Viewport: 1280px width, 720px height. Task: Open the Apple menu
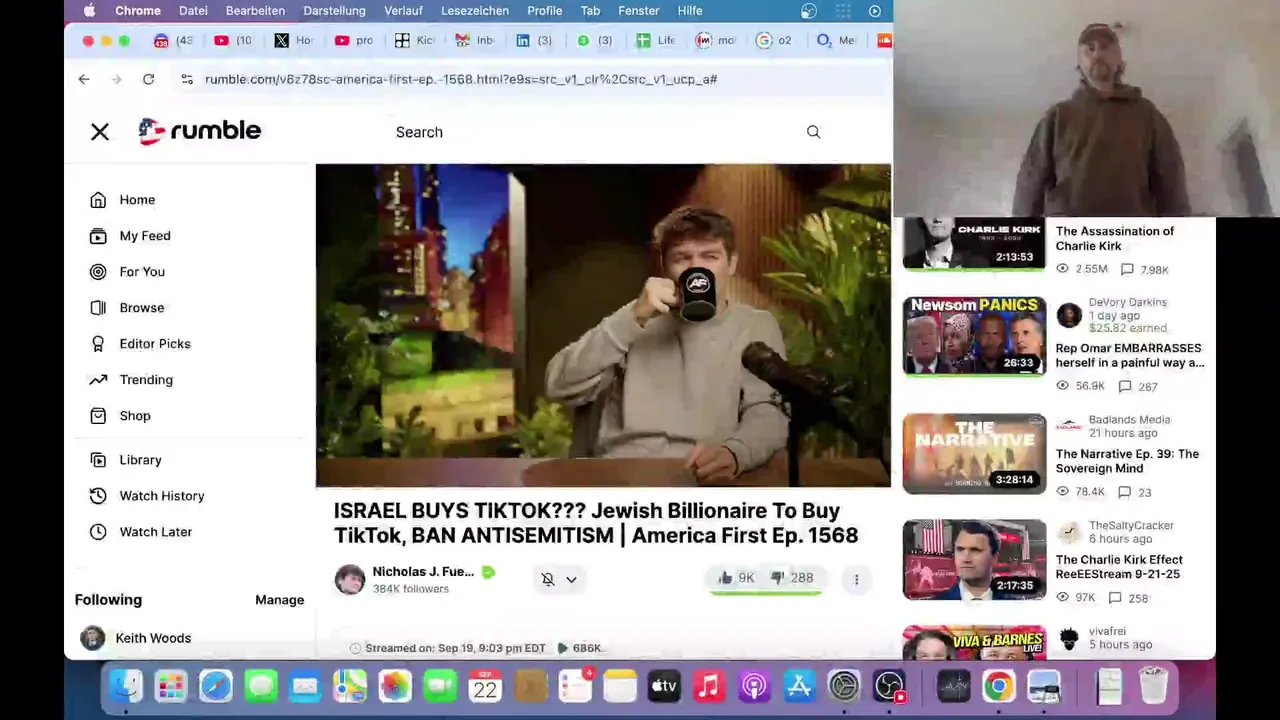tap(90, 10)
